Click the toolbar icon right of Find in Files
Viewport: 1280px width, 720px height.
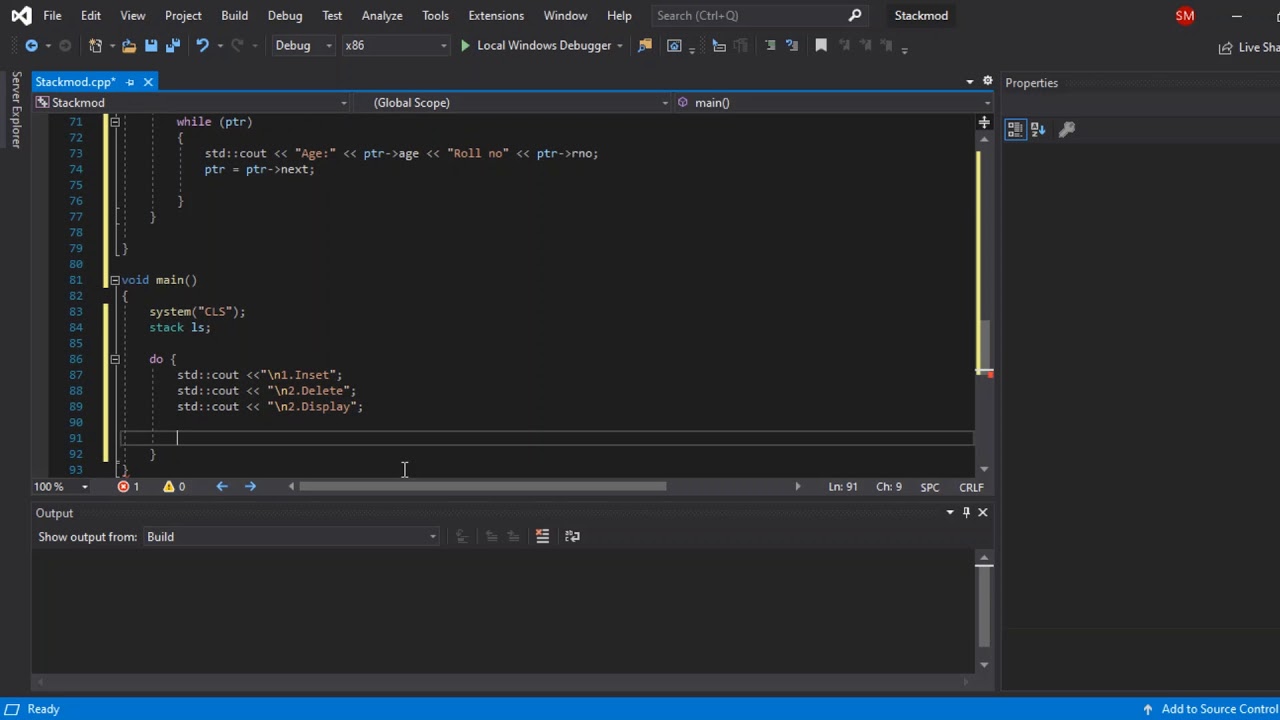[x=674, y=45]
